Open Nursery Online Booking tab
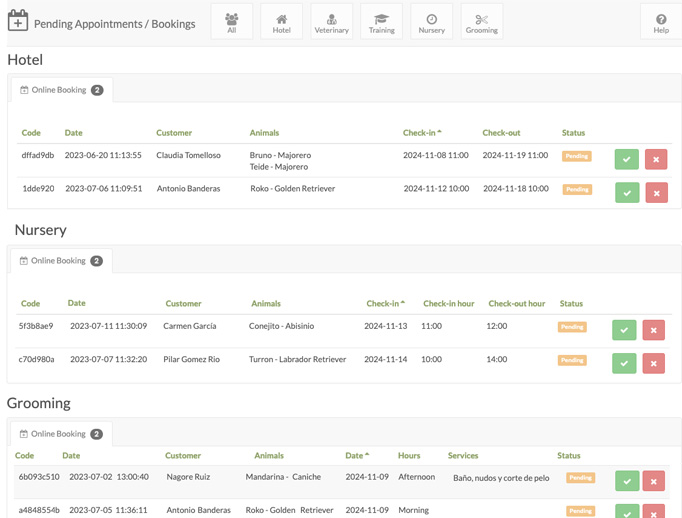This screenshot has height=518, width=682. pyautogui.click(x=61, y=261)
